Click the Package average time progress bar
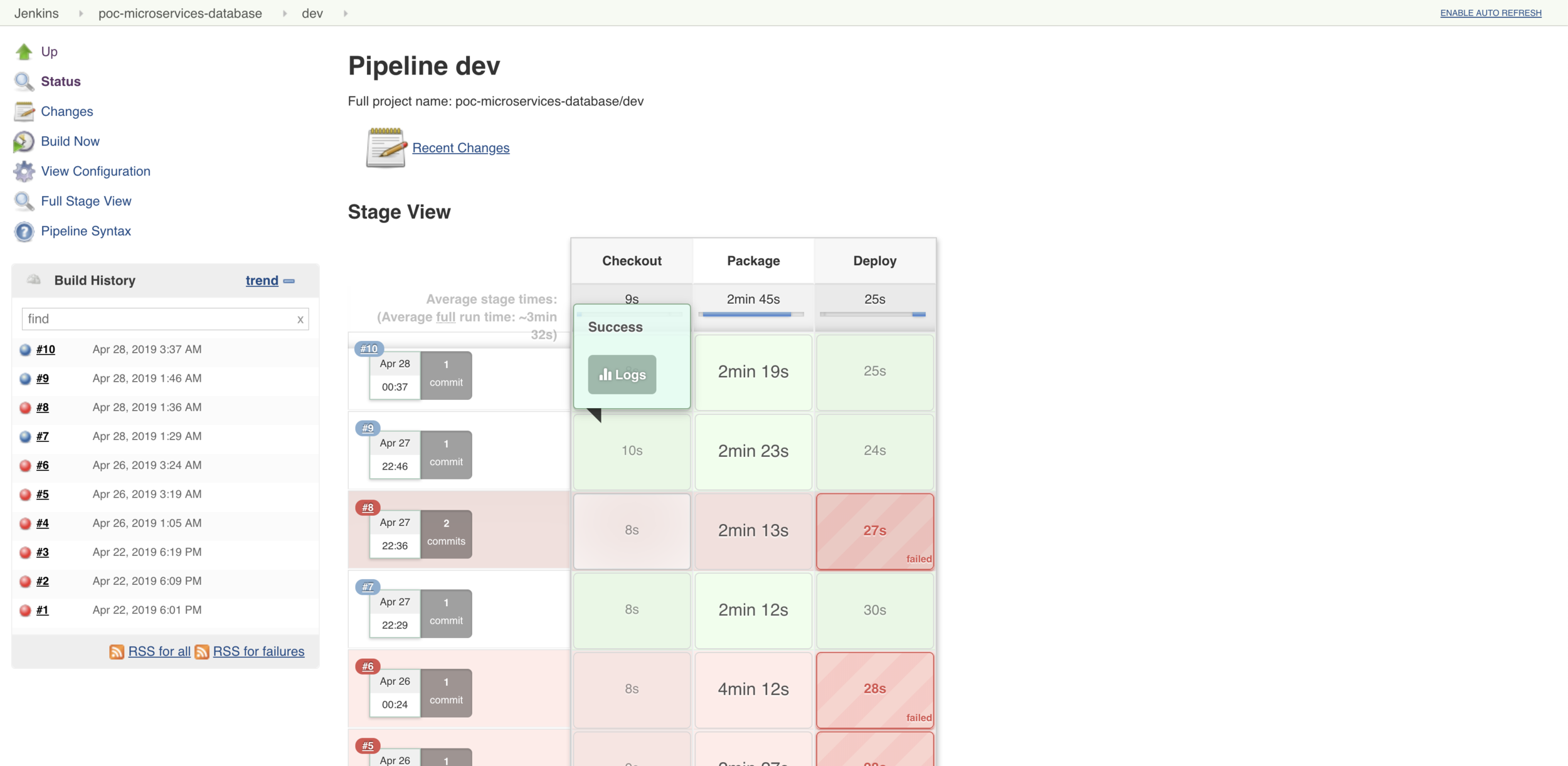Image resolution: width=1568 pixels, height=766 pixels. tap(753, 314)
